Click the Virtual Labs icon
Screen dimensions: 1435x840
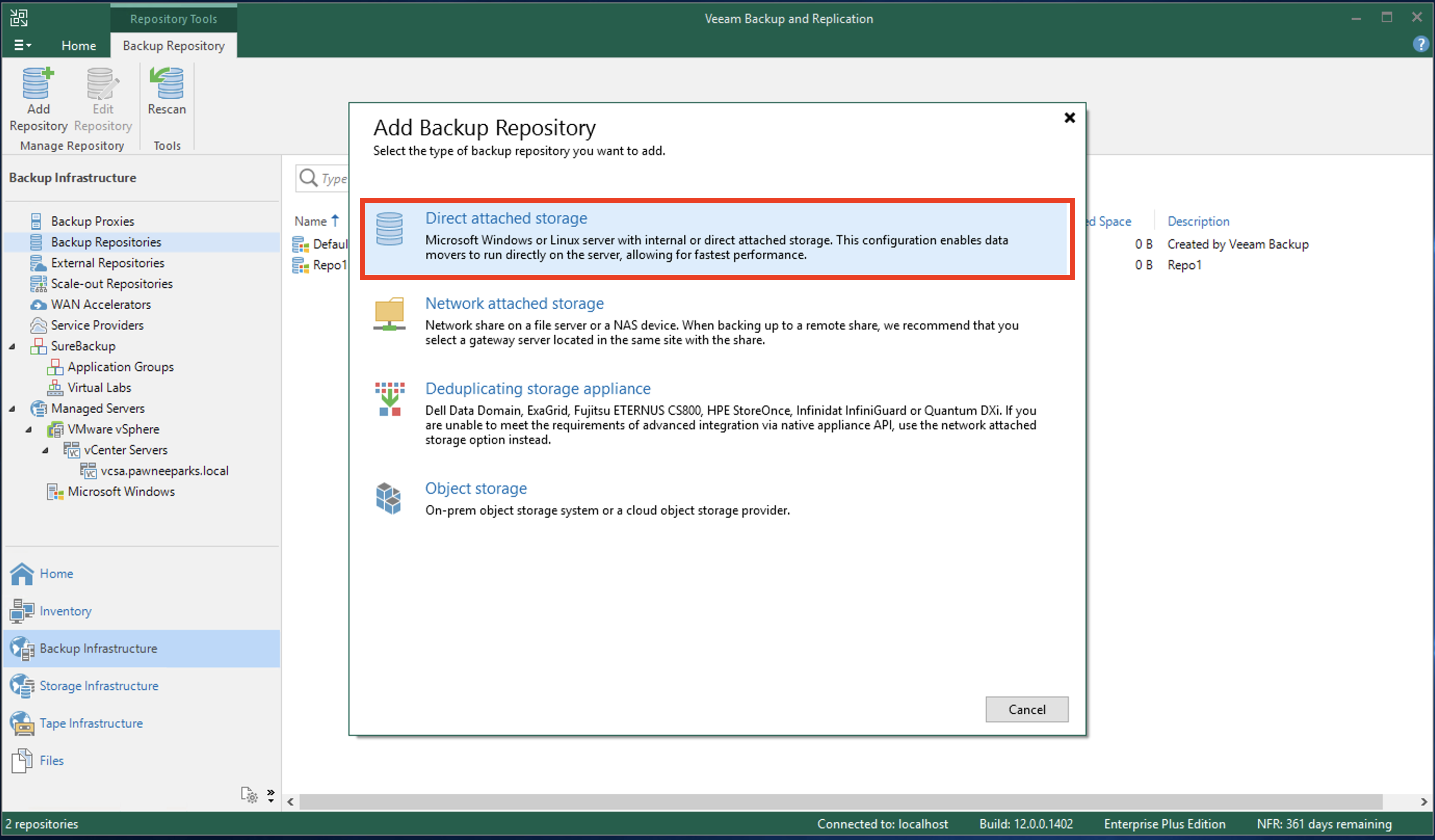(x=55, y=388)
